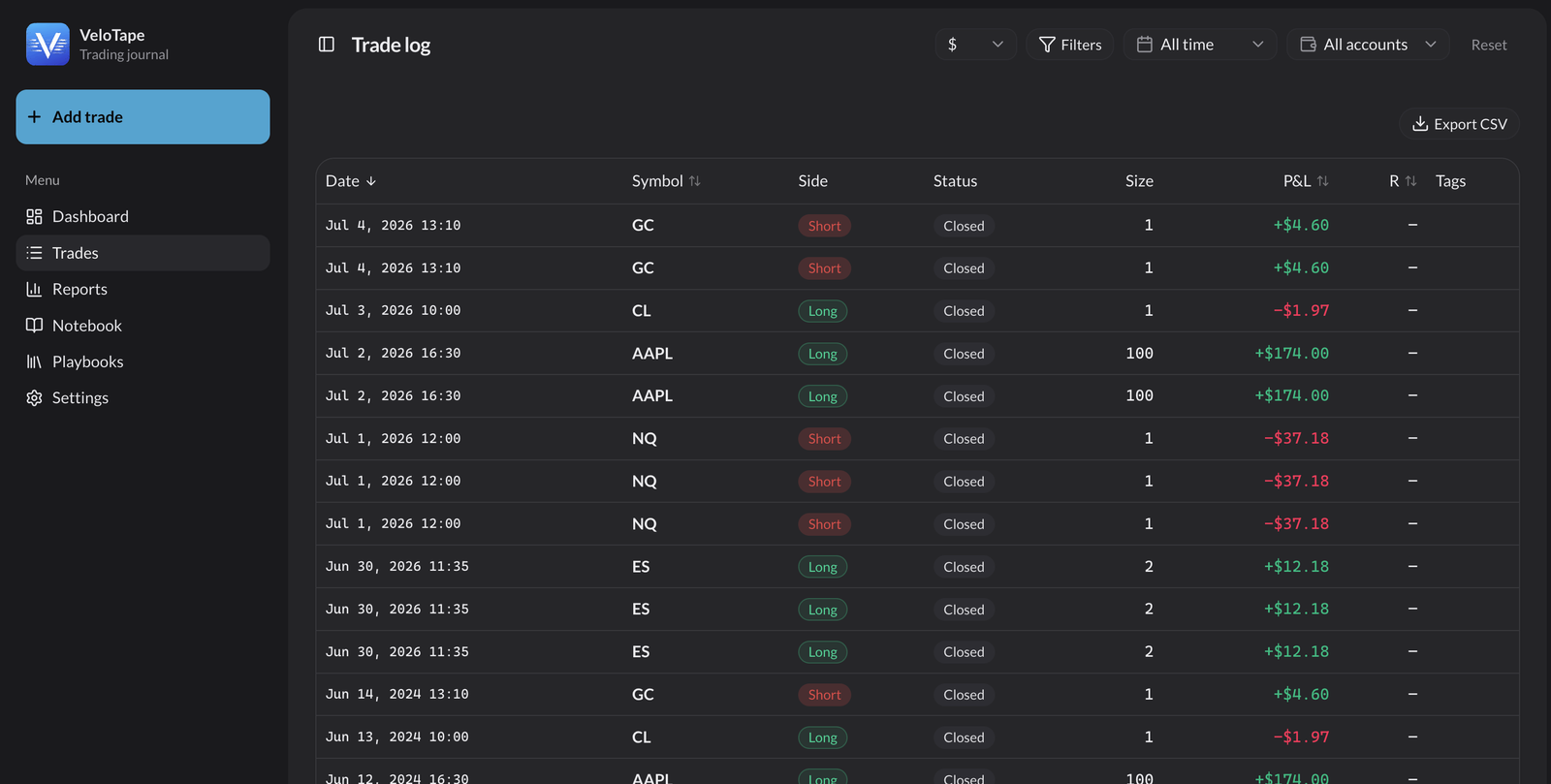Click the GC symbol on Jun 14, 2024
This screenshot has height=784, width=1551.
pyautogui.click(x=643, y=695)
